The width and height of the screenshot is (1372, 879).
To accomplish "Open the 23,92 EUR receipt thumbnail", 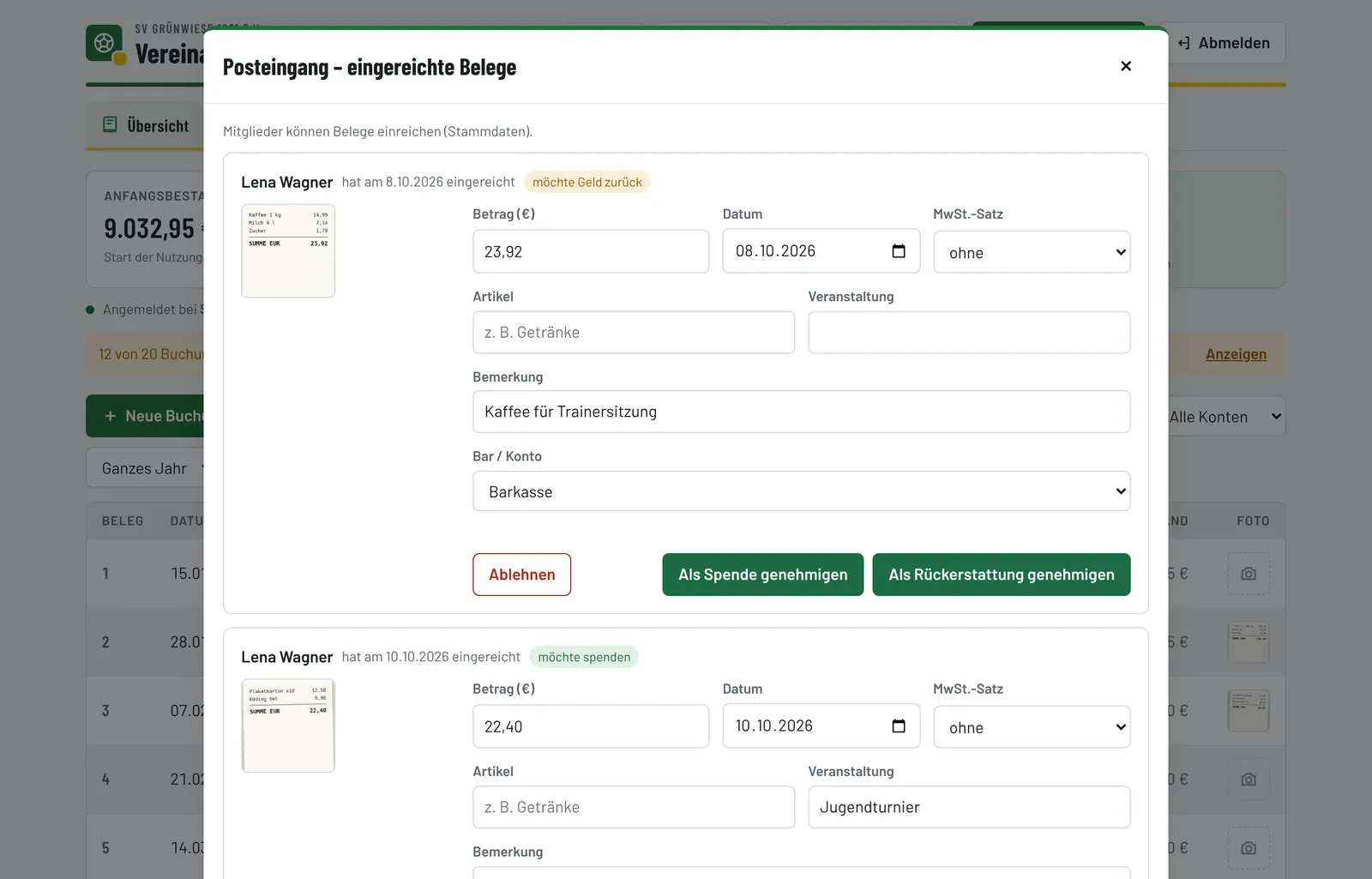I will pos(288,251).
